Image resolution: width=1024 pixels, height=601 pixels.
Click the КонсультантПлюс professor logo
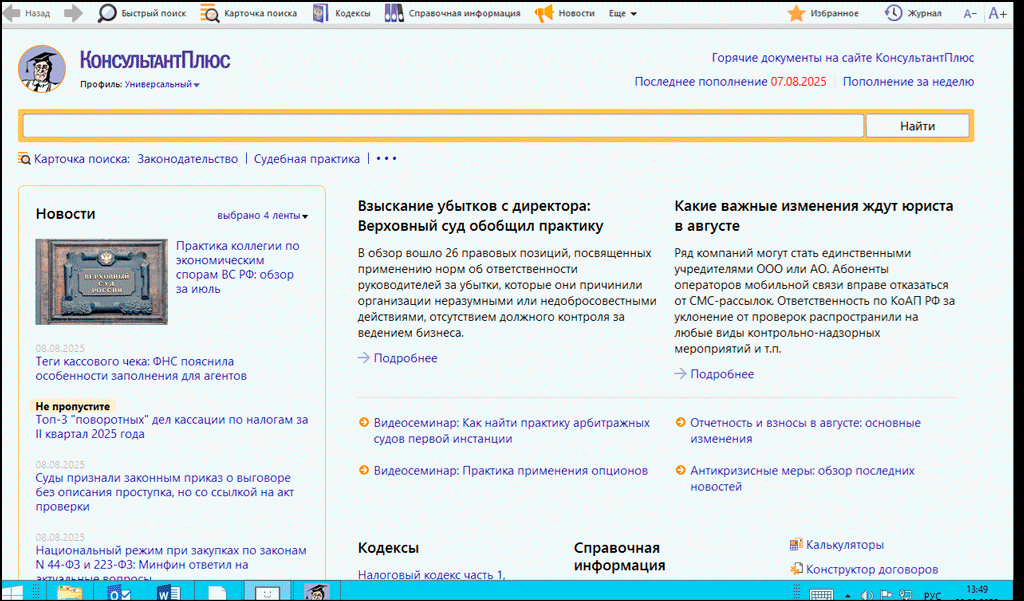click(42, 69)
